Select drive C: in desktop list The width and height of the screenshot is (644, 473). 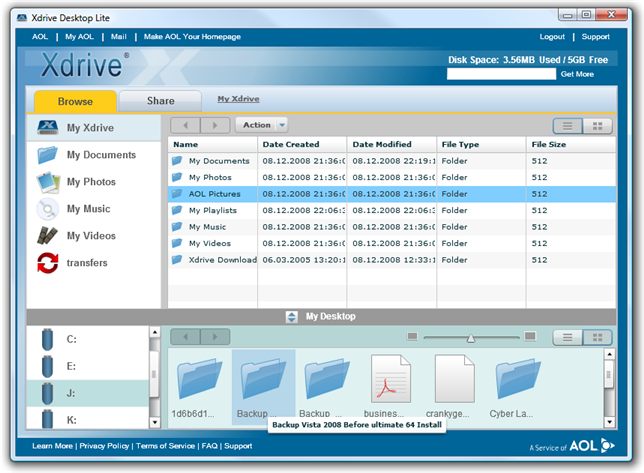(x=87, y=339)
